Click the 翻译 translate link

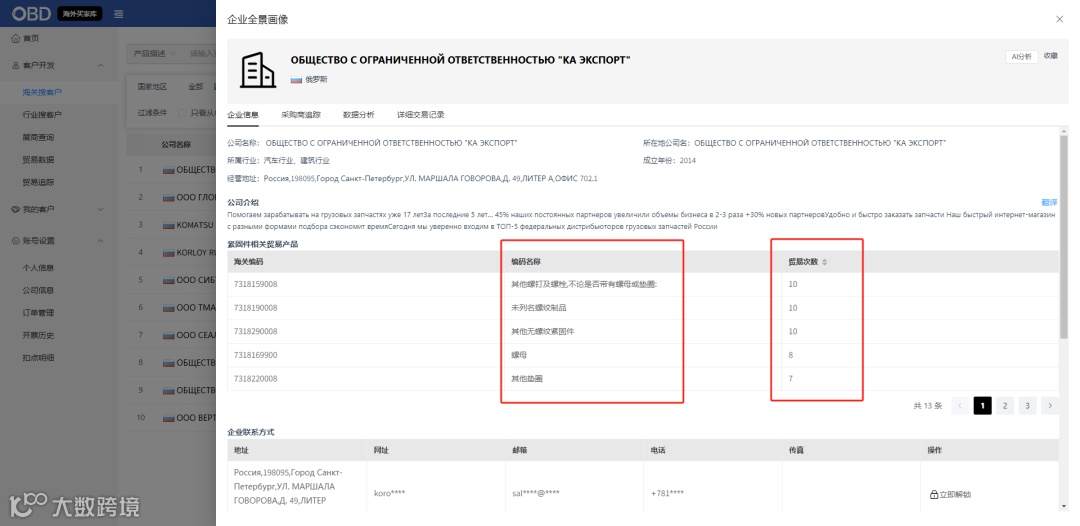tap(1050, 202)
